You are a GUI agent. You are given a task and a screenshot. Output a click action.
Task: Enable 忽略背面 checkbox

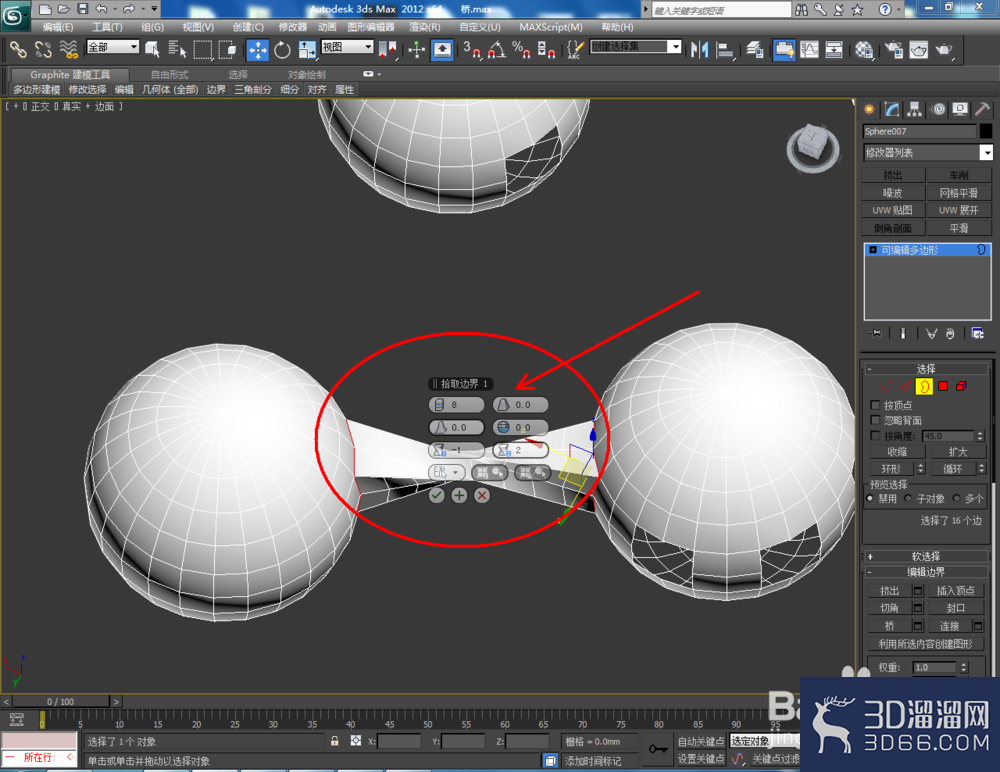pos(875,420)
